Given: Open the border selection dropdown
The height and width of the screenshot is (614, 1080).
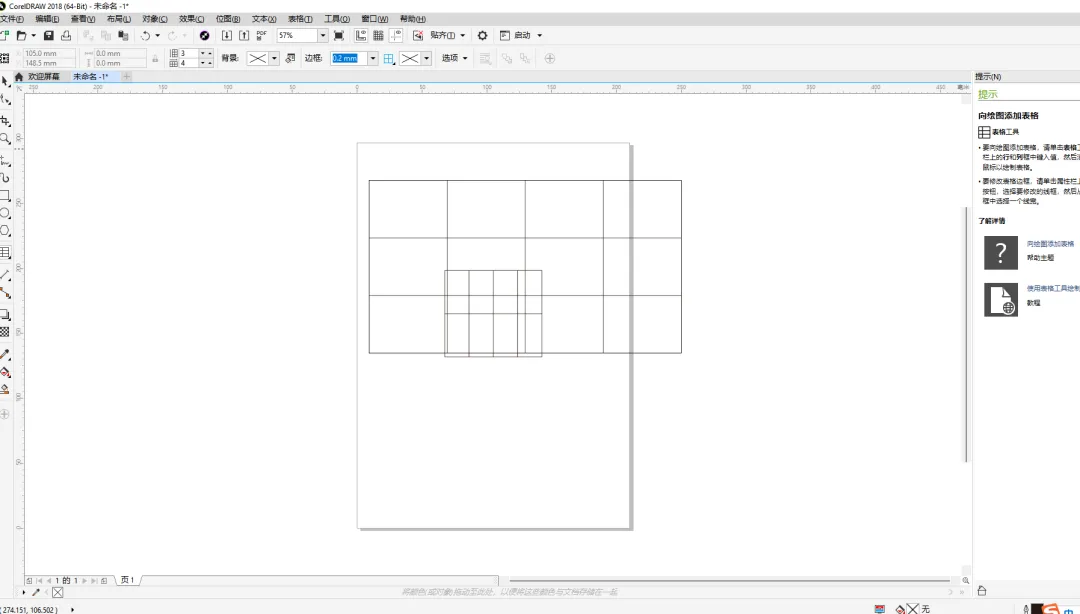Looking at the screenshot, I should click(x=389, y=59).
